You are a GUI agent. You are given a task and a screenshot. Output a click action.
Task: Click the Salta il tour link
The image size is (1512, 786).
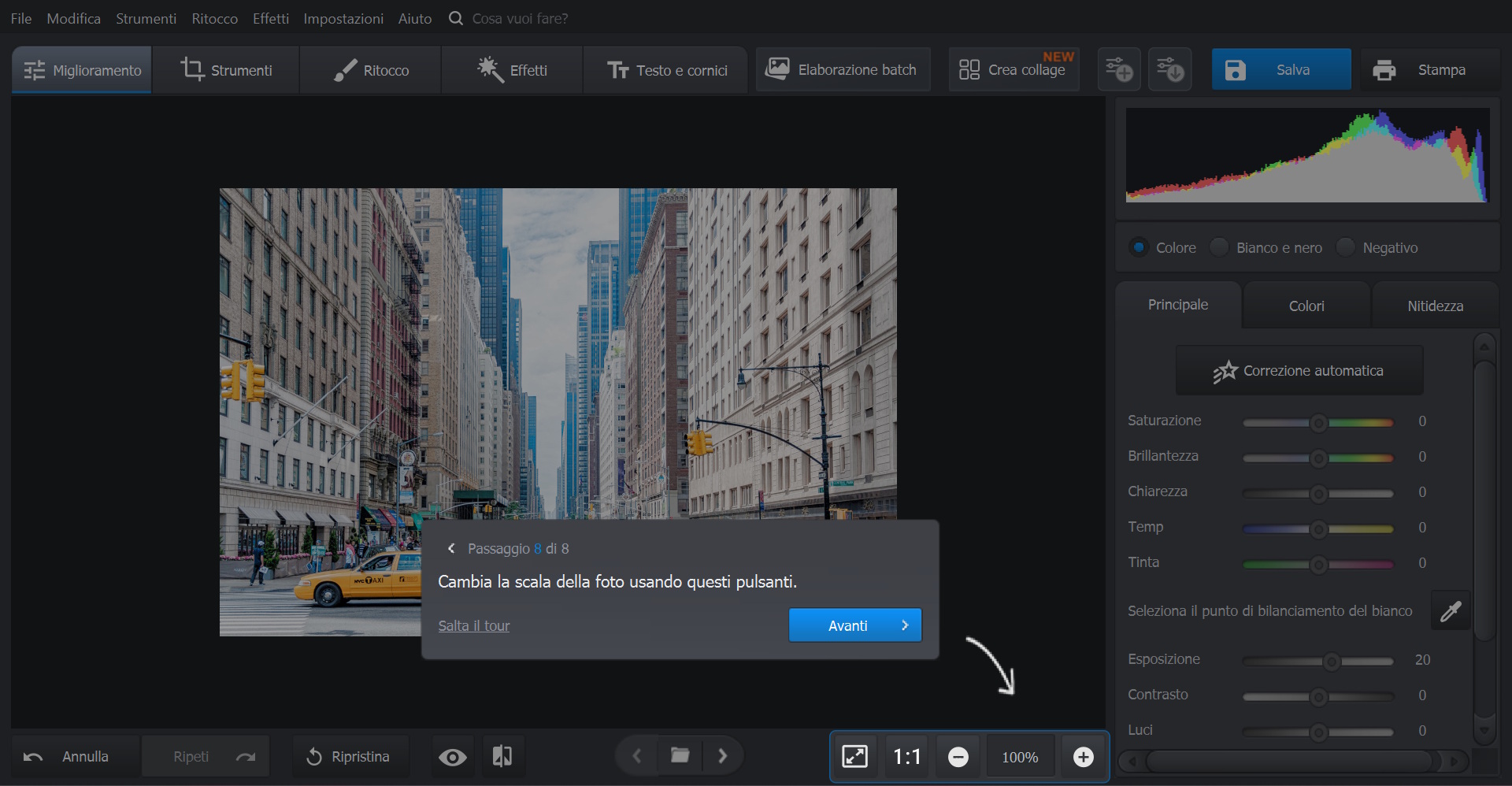point(473,626)
